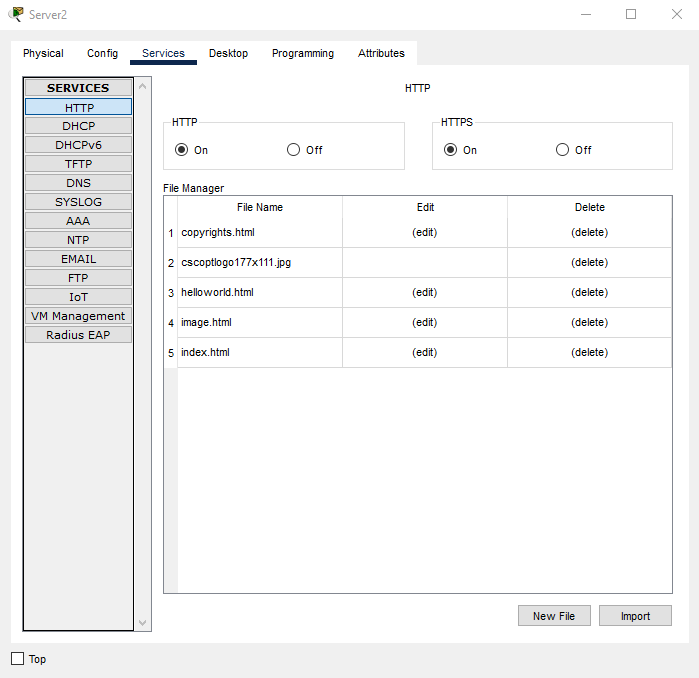699x678 pixels.
Task: Select the NTP service
Action: (78, 240)
